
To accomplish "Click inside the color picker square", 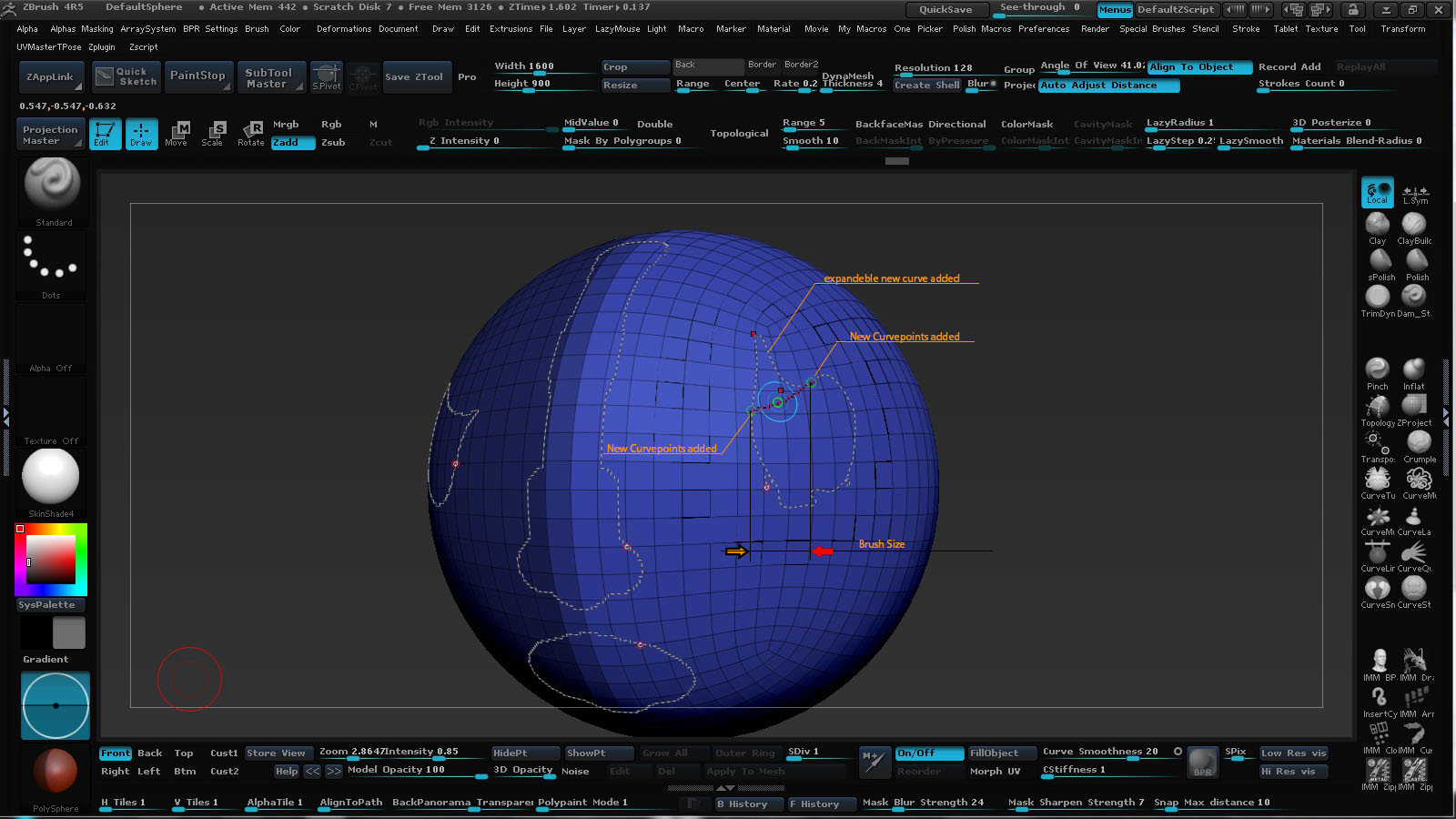I will pyautogui.click(x=51, y=559).
